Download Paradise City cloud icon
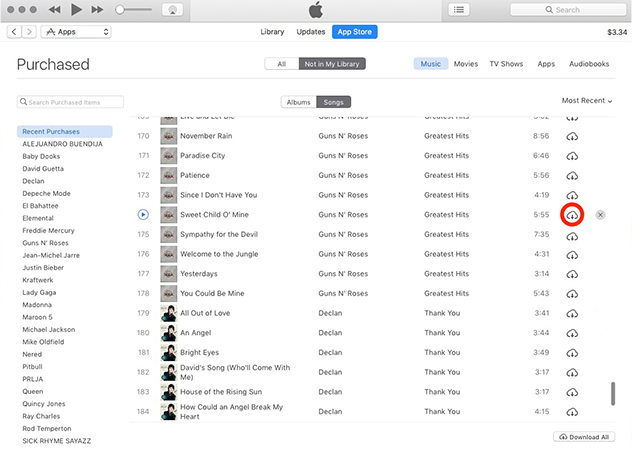This screenshot has height=450, width=632. 572,156
